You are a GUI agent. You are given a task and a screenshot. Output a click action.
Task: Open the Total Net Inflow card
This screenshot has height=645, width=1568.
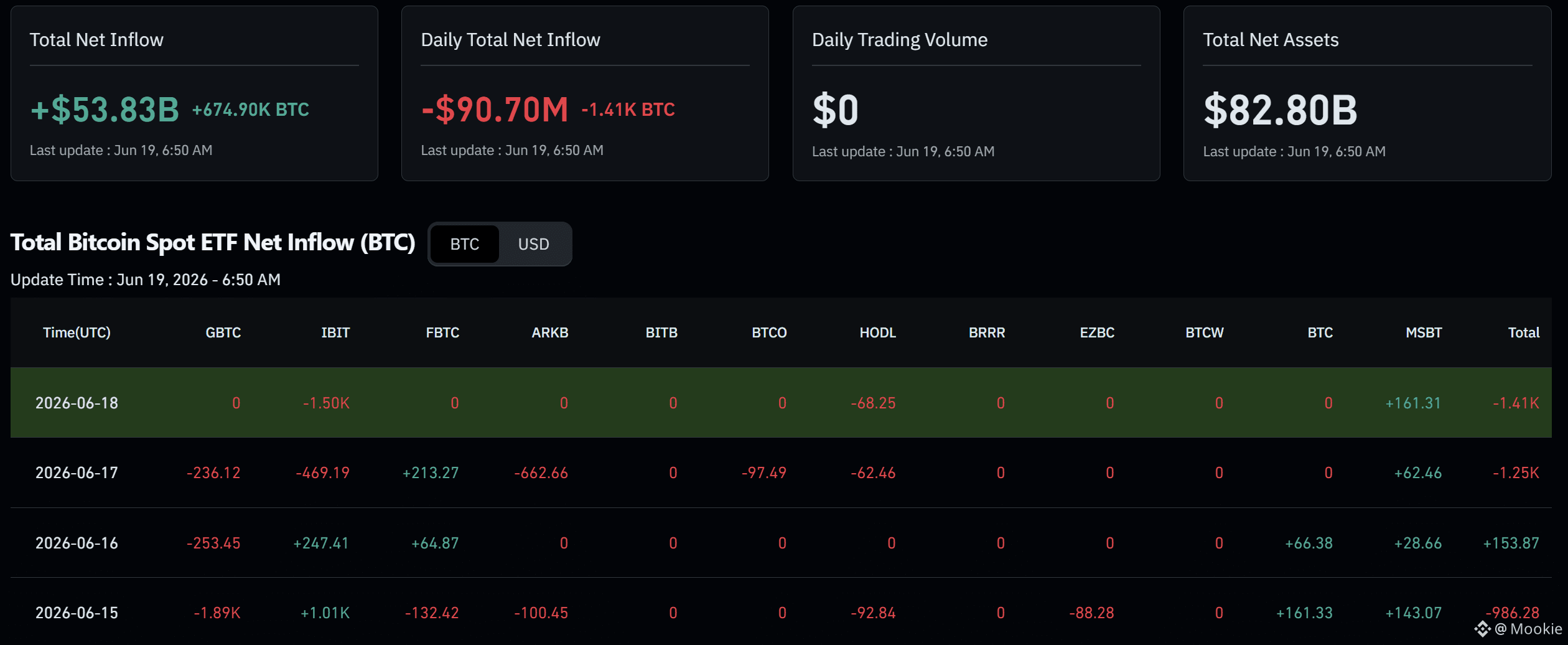tap(194, 93)
